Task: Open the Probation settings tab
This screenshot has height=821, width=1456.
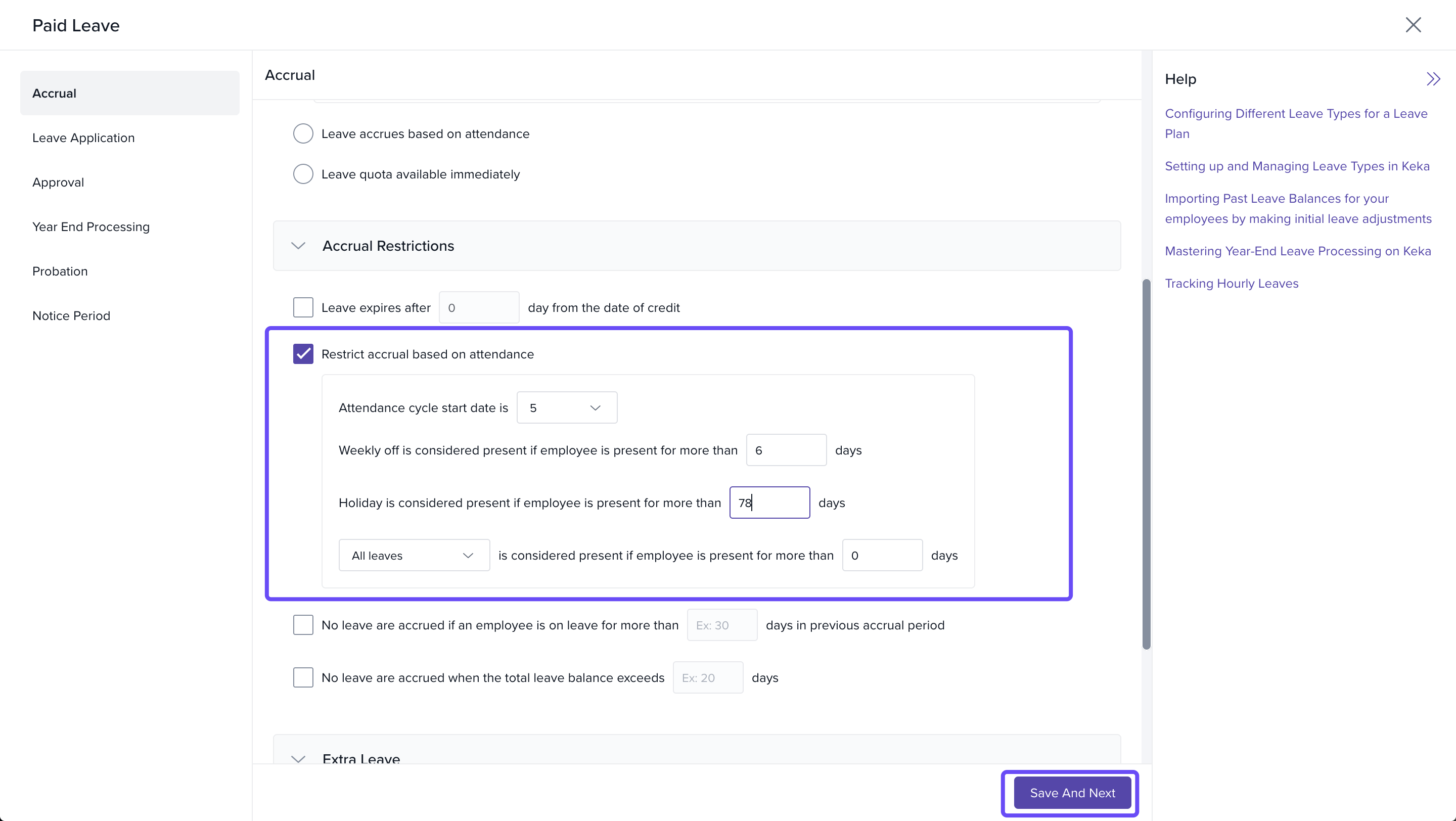Action: coord(60,271)
